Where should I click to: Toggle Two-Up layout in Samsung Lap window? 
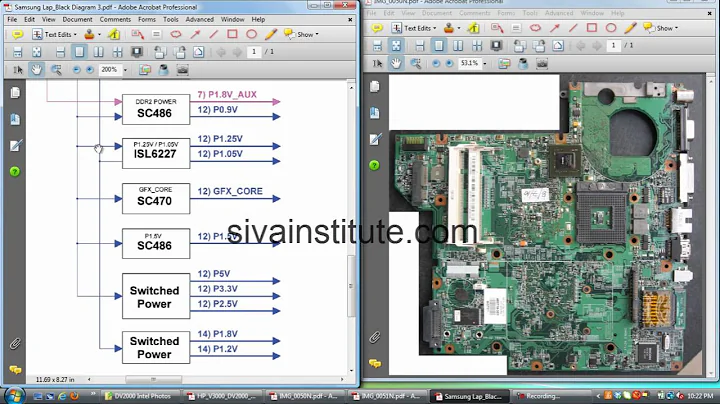[x=98, y=52]
